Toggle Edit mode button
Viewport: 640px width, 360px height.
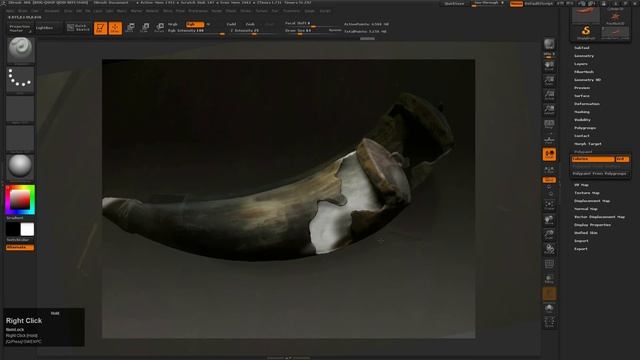coord(100,28)
